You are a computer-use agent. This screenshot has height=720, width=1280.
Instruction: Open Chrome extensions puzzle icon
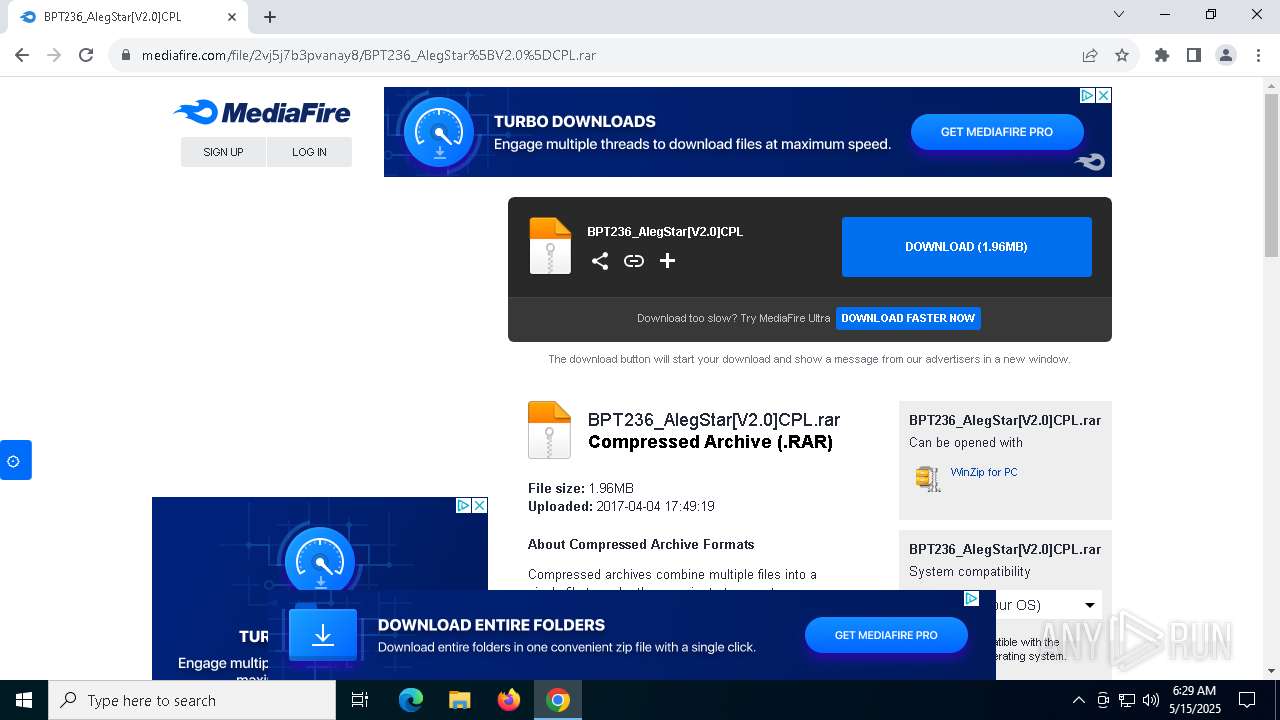point(1162,55)
